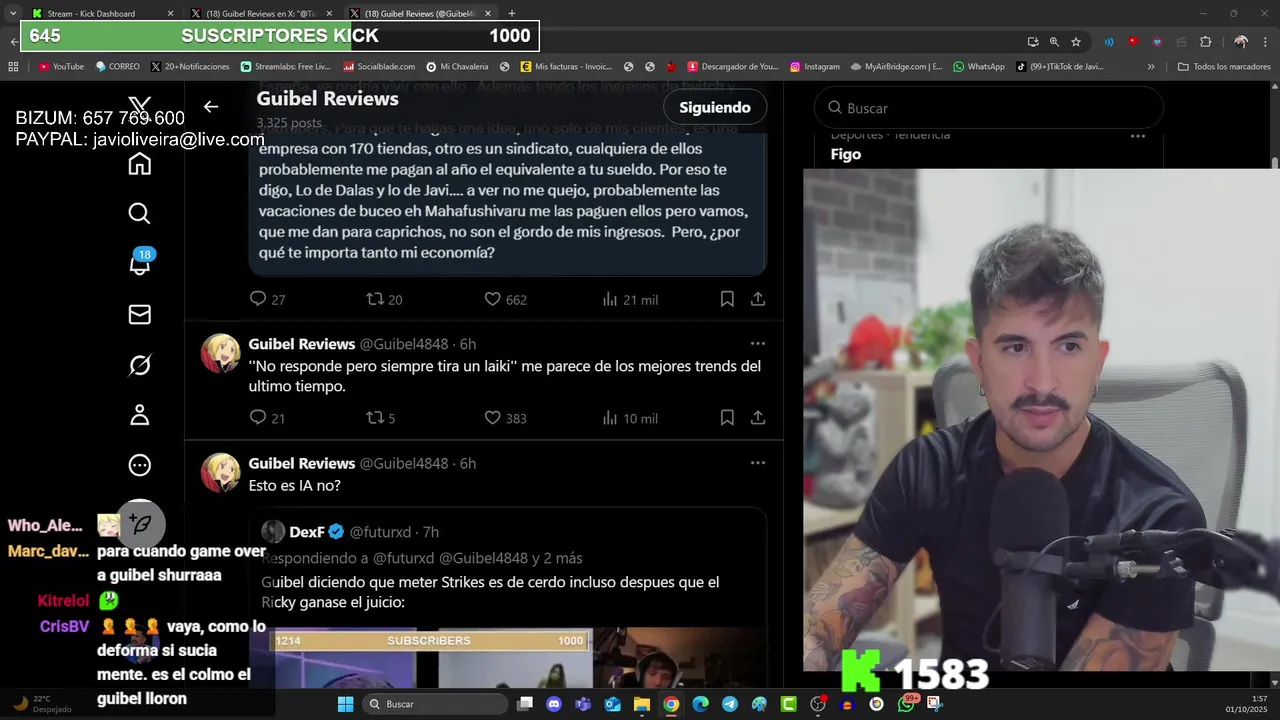Image resolution: width=1280 pixels, height=720 pixels.
Task: Open Outlook from the taskbar
Action: click(x=612, y=704)
